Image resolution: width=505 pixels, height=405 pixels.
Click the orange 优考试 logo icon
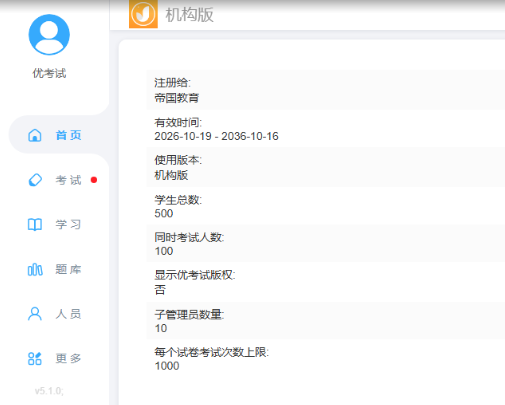click(x=143, y=14)
